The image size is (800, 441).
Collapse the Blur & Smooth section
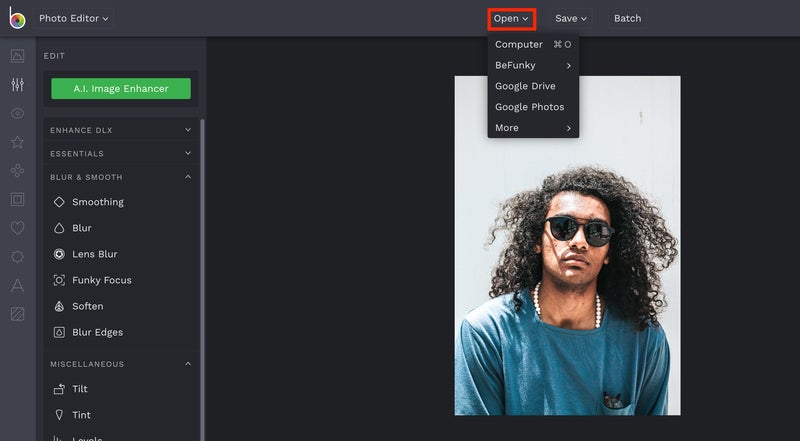pos(121,177)
